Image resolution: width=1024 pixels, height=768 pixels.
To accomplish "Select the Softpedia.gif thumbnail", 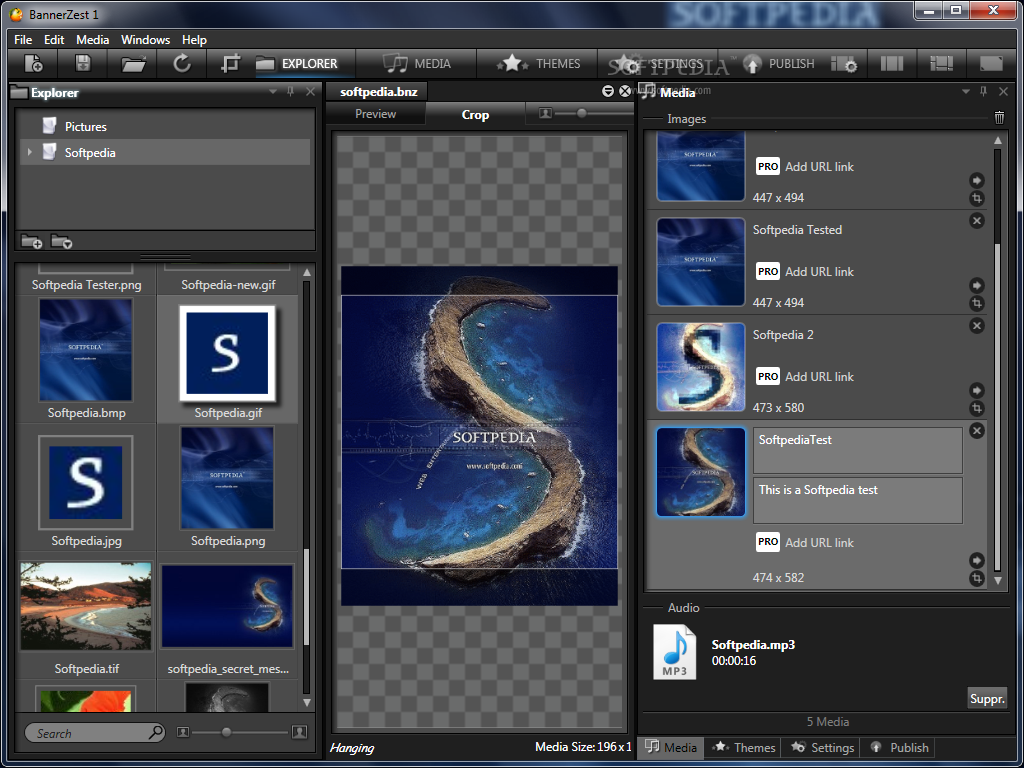I will 227,353.
